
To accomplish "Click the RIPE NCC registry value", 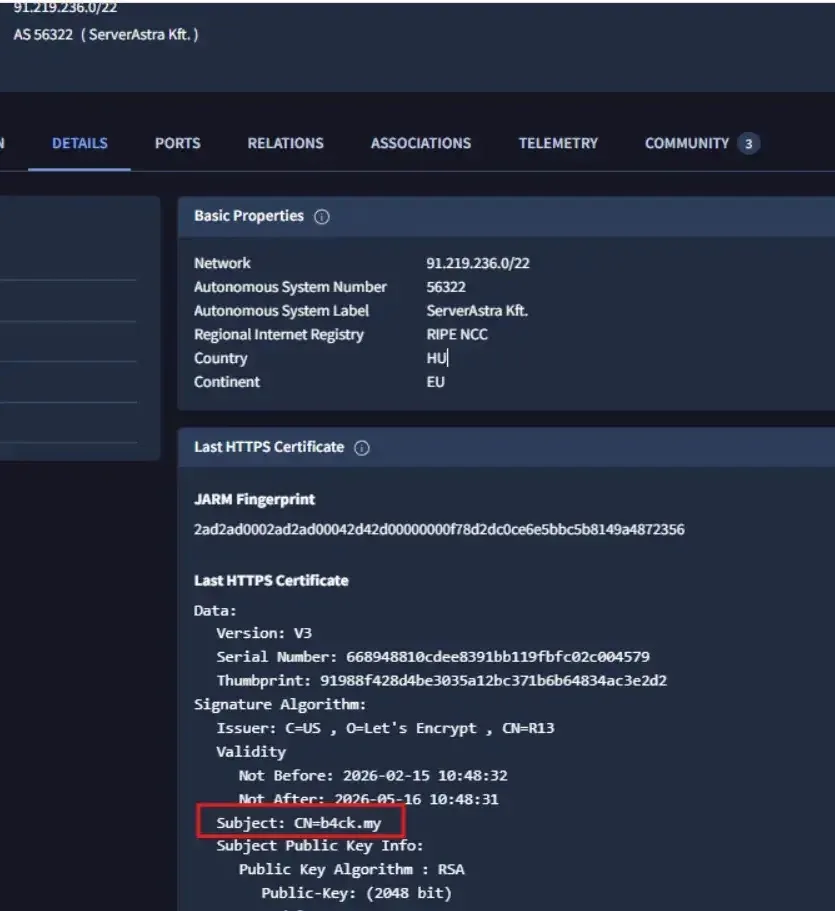I will tap(457, 335).
